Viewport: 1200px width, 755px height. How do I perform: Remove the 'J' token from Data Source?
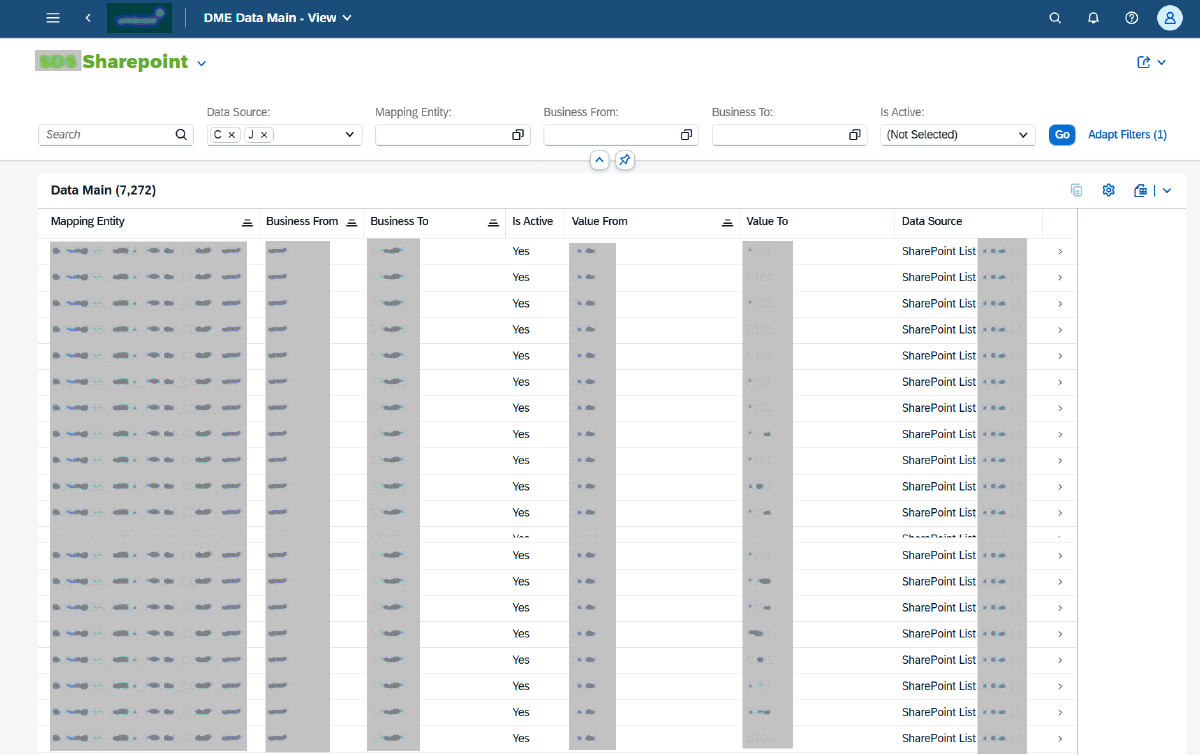pyautogui.click(x=264, y=135)
